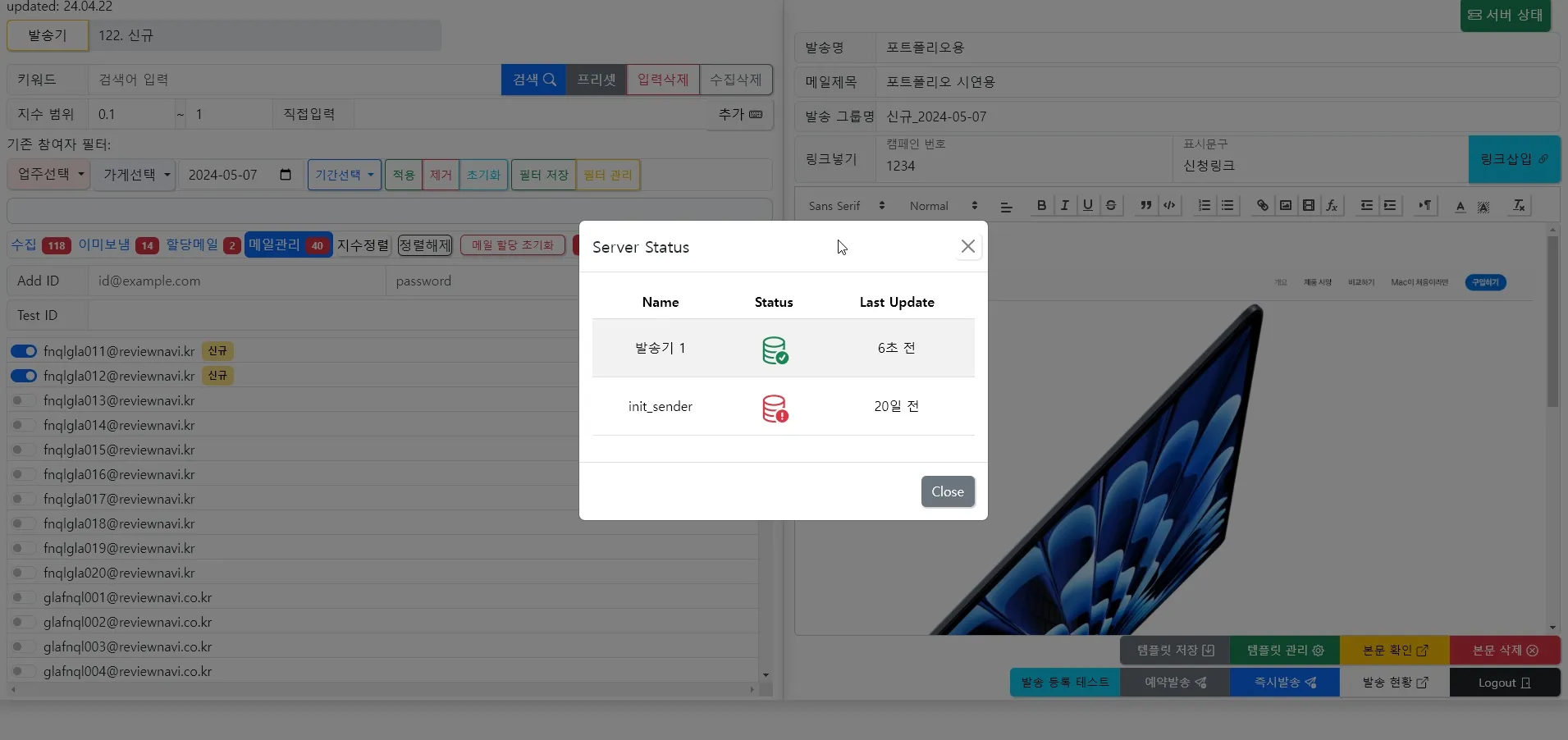Image resolution: width=1568 pixels, height=740 pixels.
Task: Click the 링크삽입 link insert button
Action: (x=1514, y=159)
